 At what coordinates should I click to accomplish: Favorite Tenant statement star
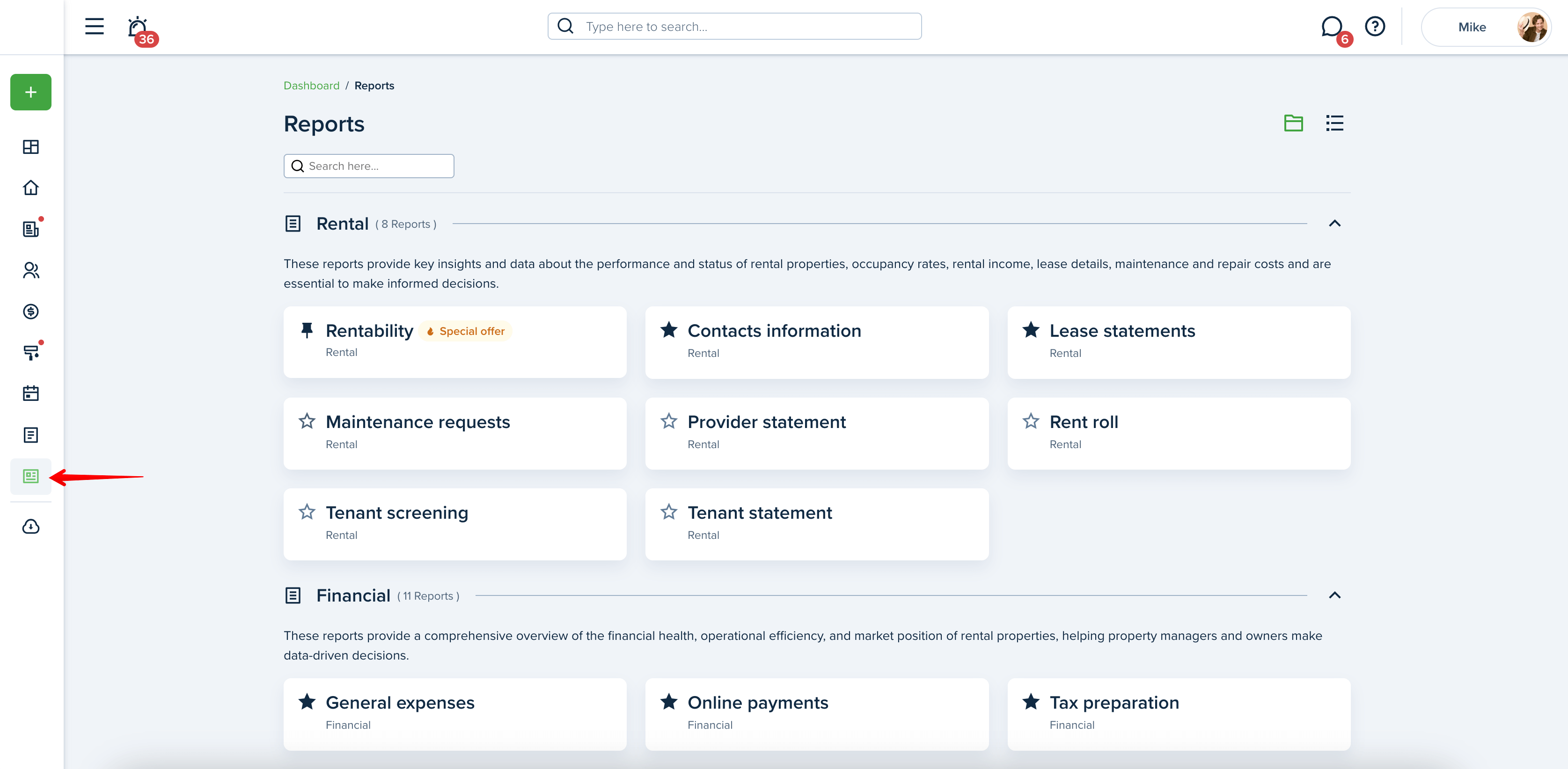(x=668, y=512)
